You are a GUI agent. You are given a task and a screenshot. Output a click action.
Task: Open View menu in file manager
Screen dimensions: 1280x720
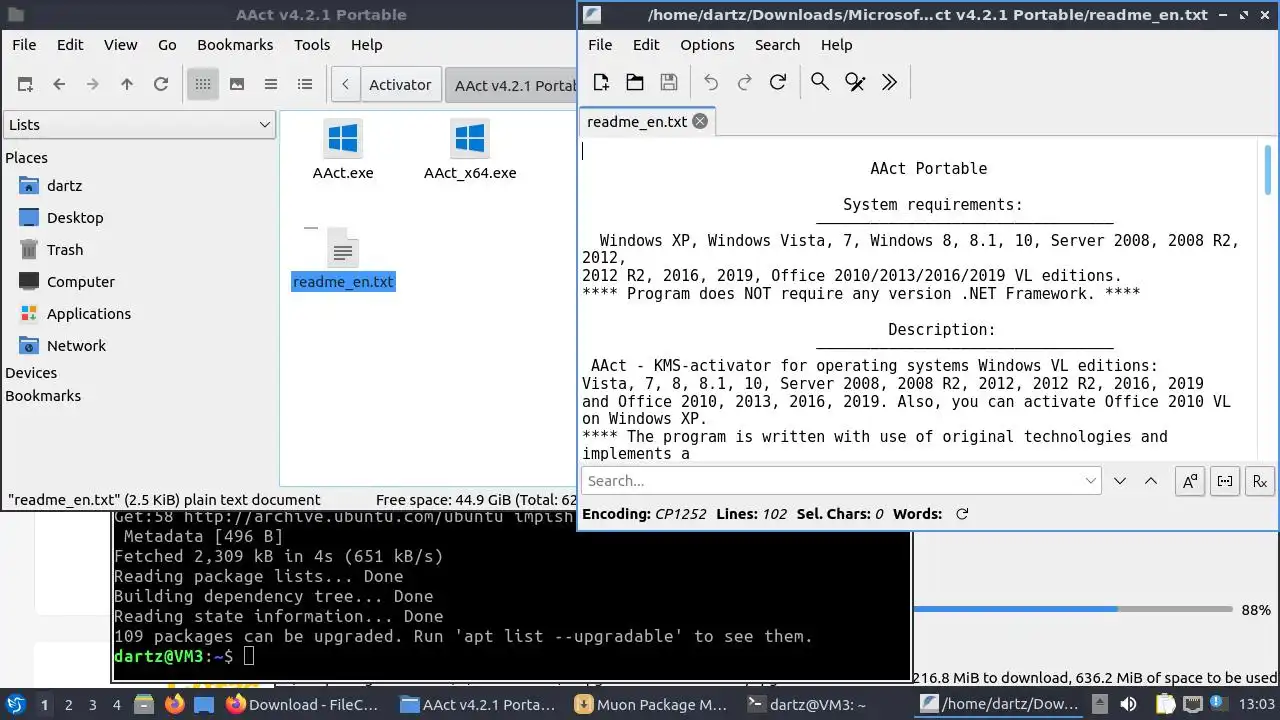pos(121,45)
